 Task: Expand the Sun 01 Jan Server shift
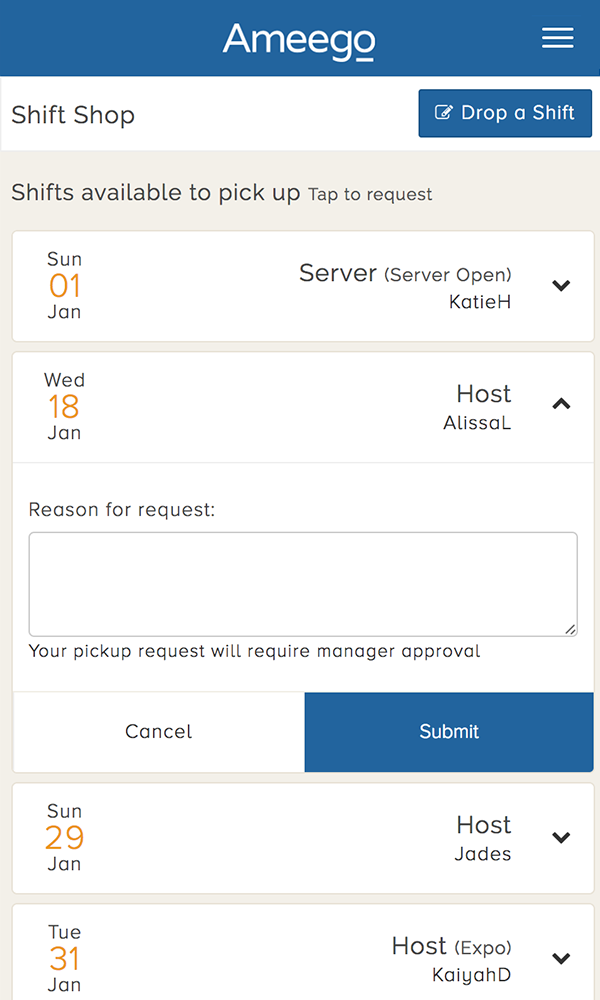point(561,286)
